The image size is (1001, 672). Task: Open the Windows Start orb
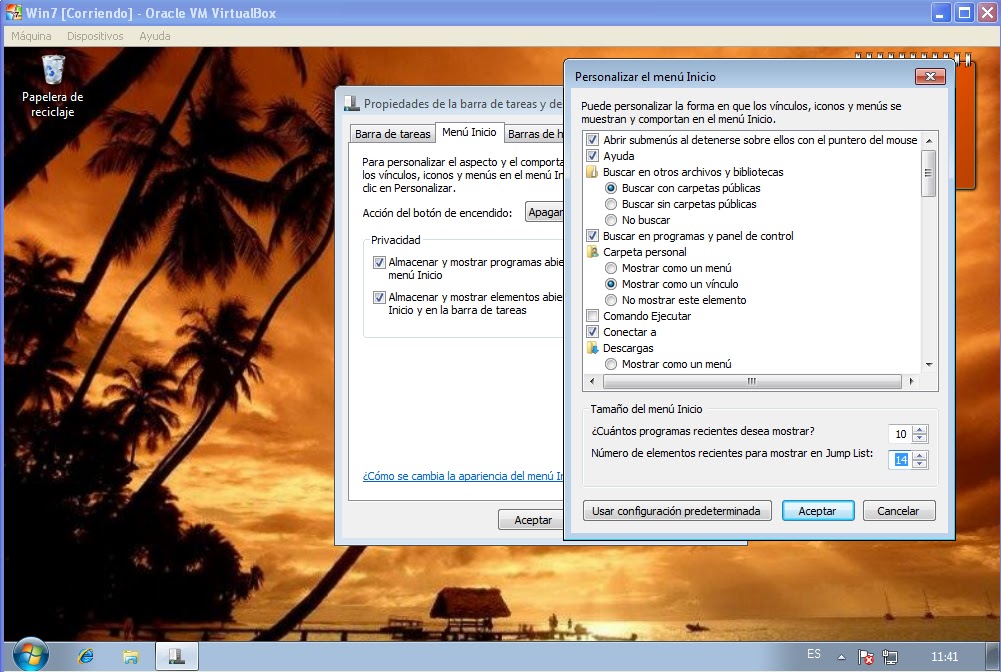coord(30,655)
